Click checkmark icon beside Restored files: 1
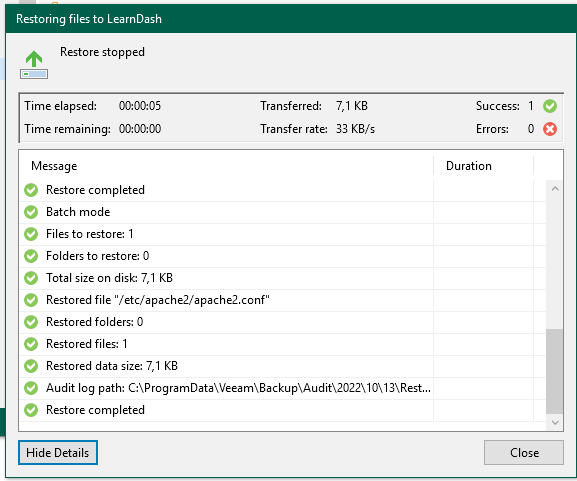 pos(31,344)
